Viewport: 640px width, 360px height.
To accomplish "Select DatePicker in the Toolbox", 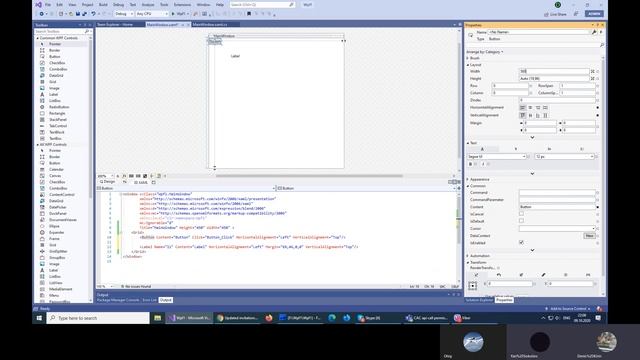I will pyautogui.click(x=58, y=207).
